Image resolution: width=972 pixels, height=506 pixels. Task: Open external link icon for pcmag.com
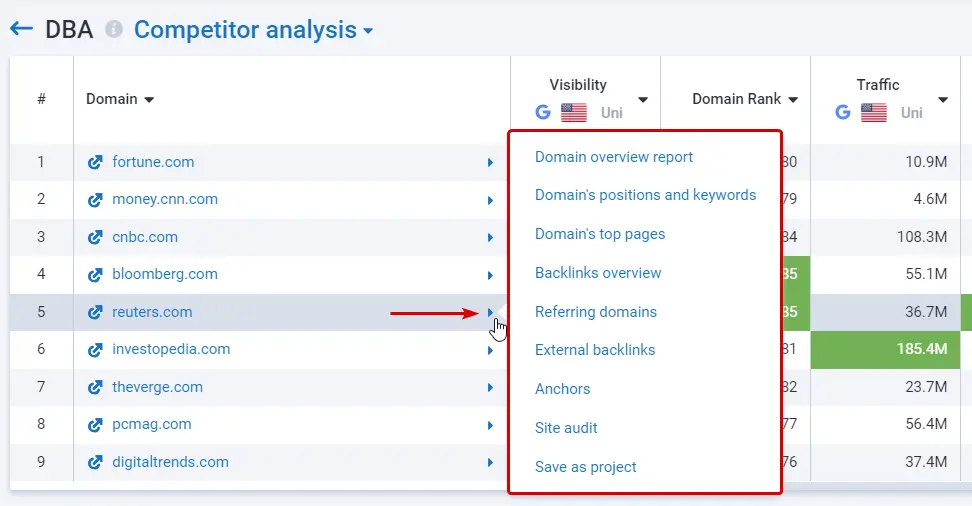(x=95, y=425)
